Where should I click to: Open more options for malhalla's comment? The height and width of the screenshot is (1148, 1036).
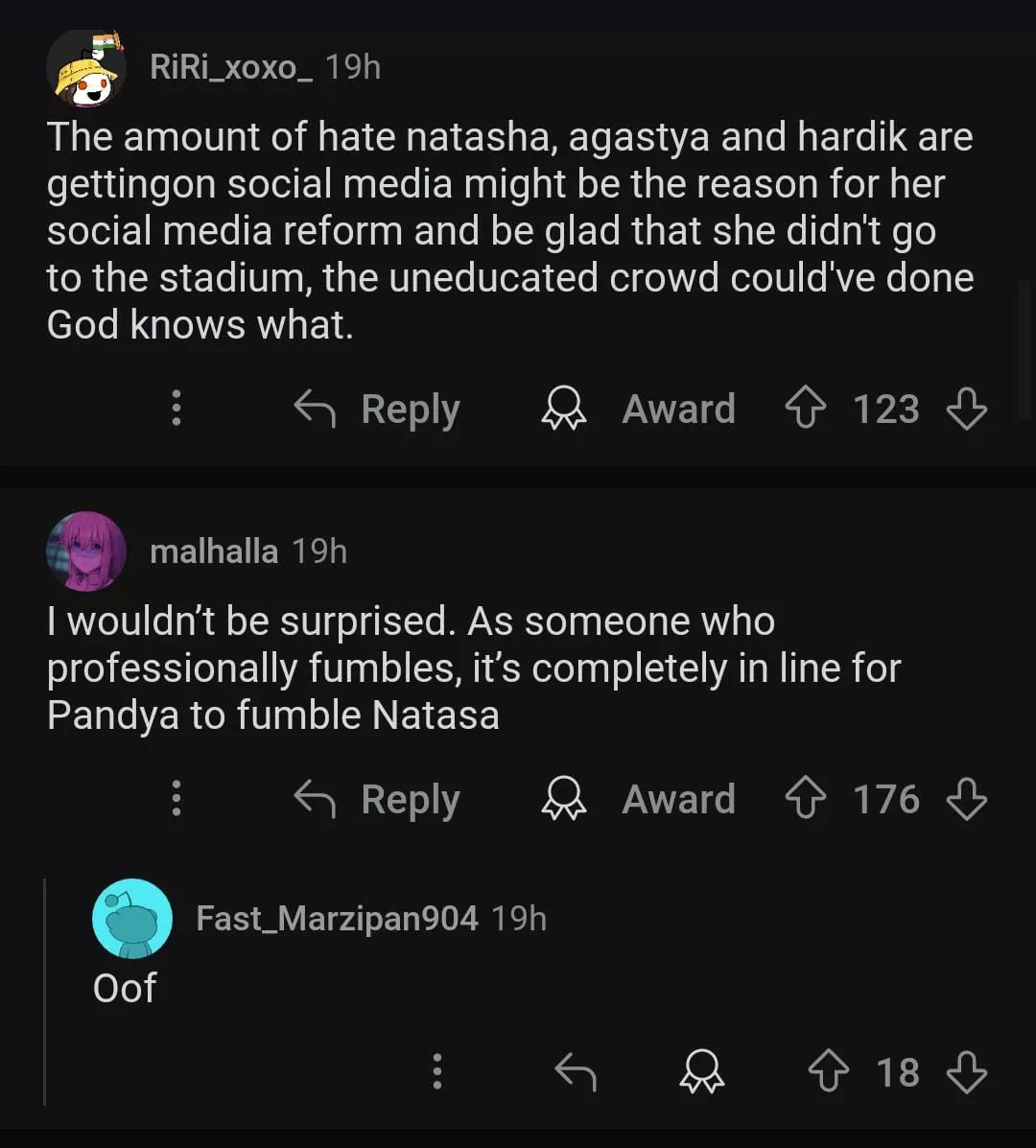tap(176, 799)
